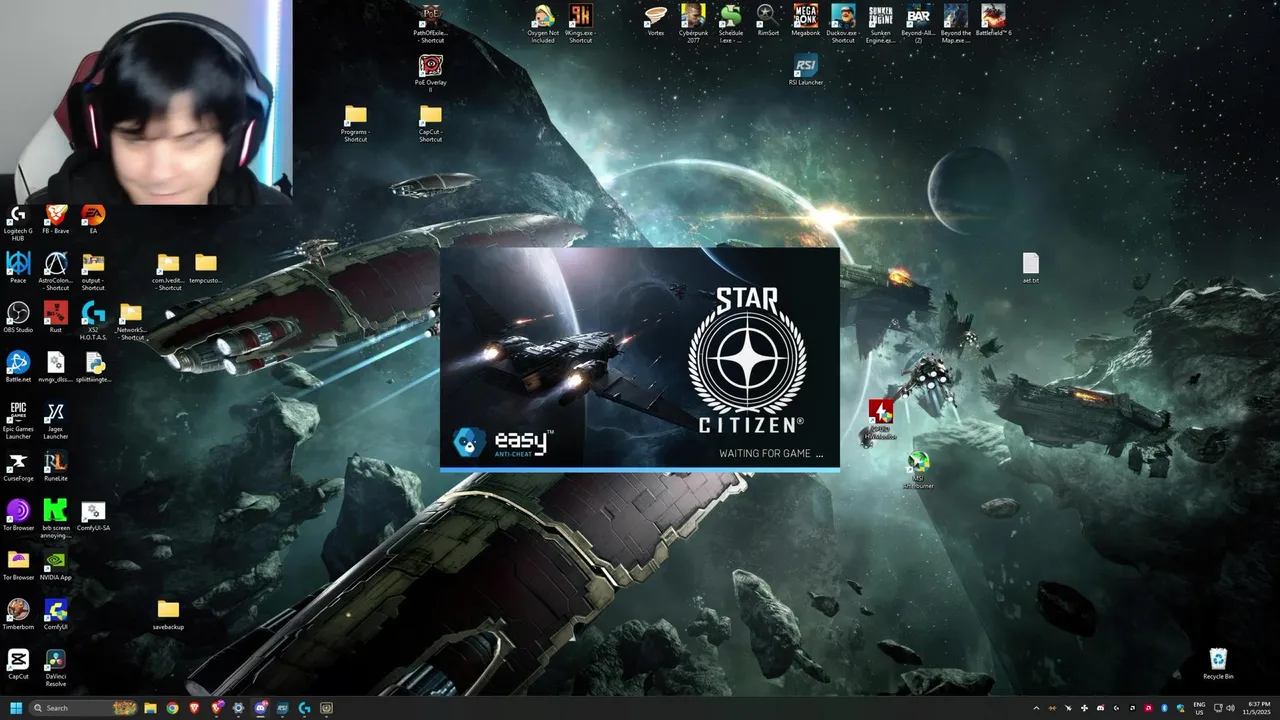This screenshot has width=1280, height=720.
Task: Open the Vortex desktop icon
Action: [x=656, y=20]
